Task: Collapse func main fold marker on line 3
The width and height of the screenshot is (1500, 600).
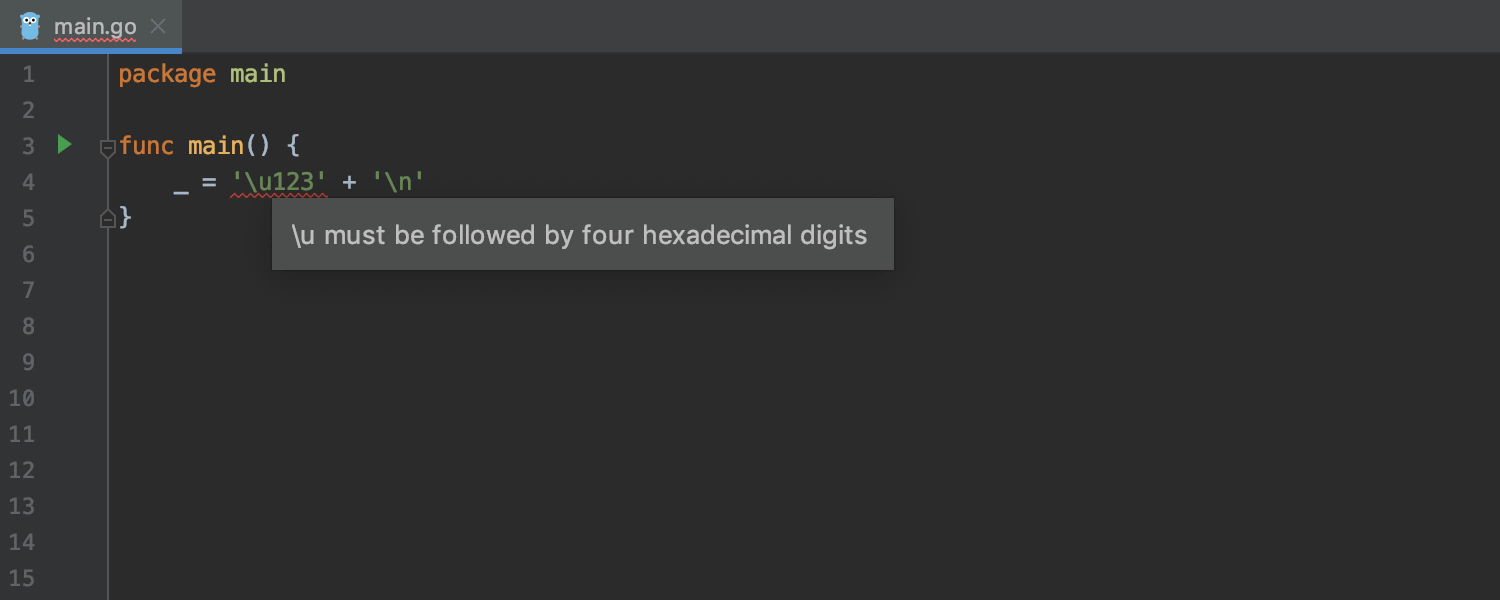Action: (x=108, y=148)
